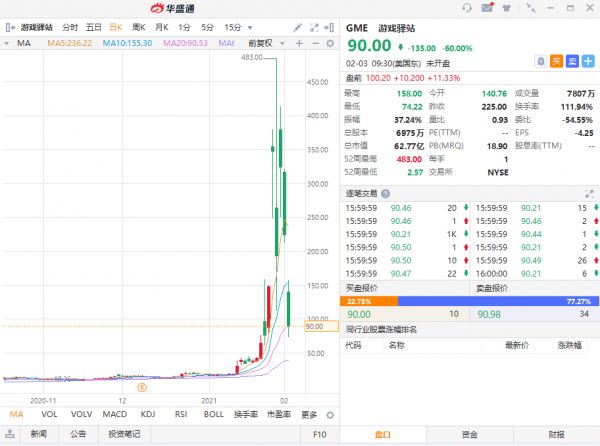Image resolution: width=600 pixels, height=446 pixels.
Task: Click the blue Sell (卖) button
Action: coord(572,61)
